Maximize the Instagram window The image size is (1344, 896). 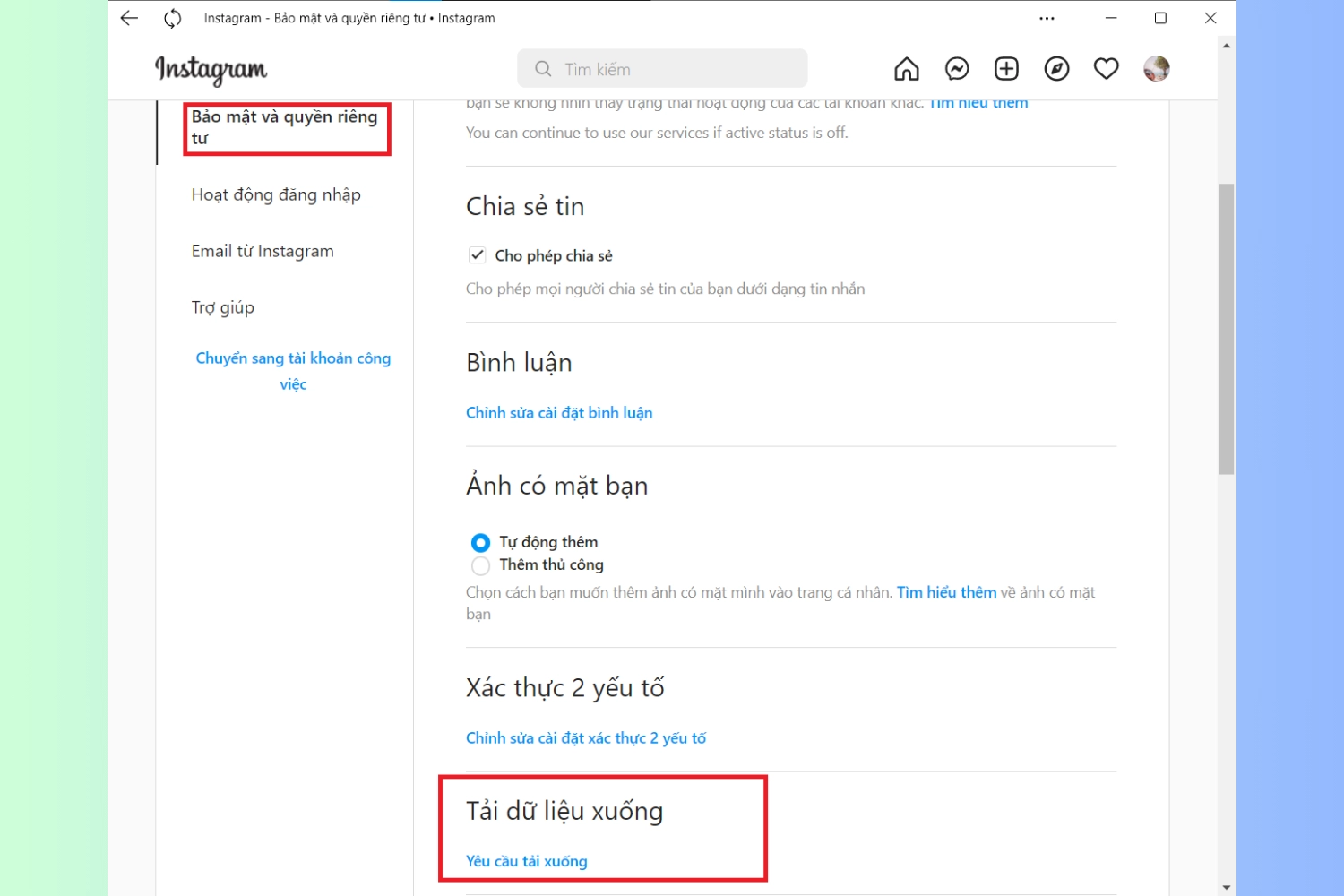click(x=1160, y=18)
